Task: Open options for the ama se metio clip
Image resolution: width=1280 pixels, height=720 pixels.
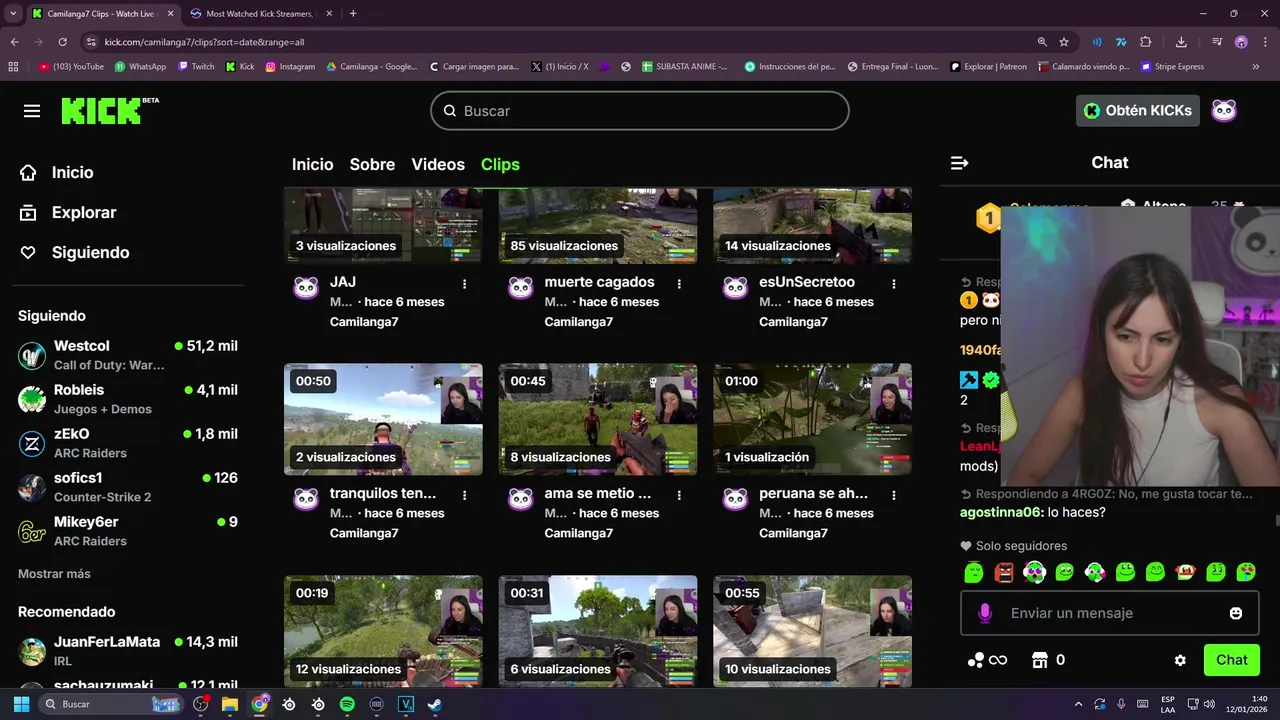Action: tap(679, 495)
